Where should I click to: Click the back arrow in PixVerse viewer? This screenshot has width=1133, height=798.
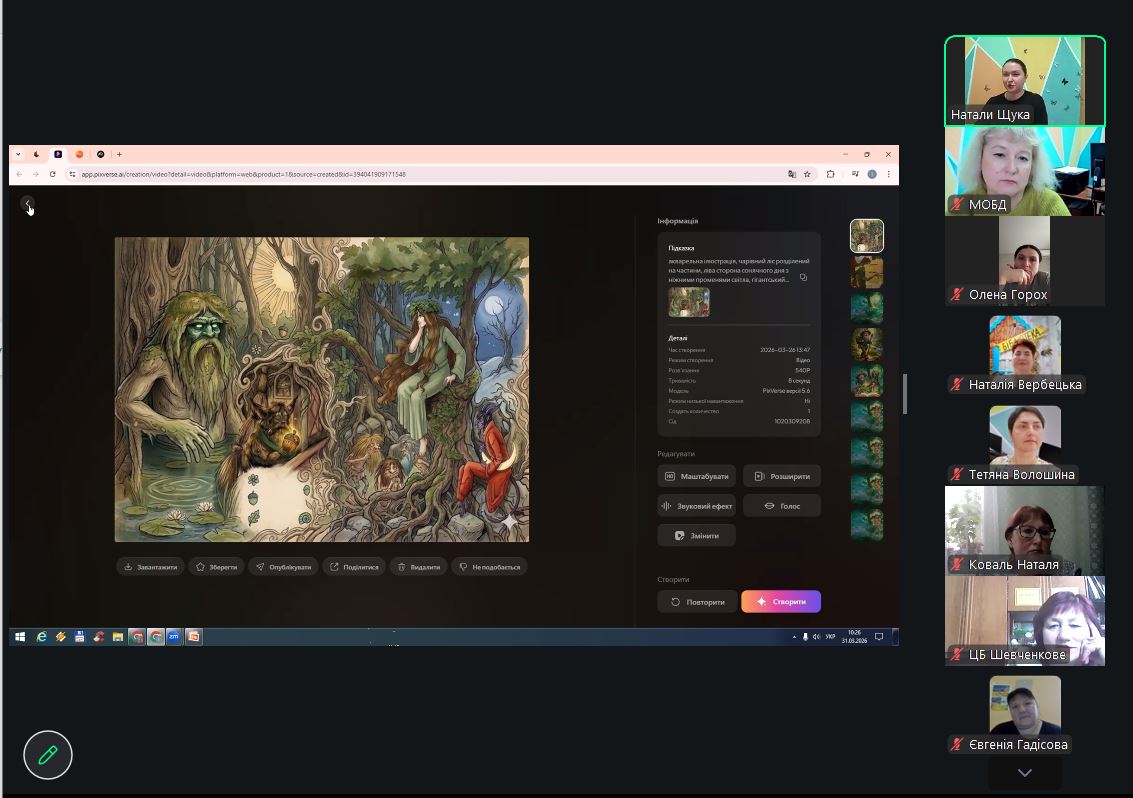(28, 204)
